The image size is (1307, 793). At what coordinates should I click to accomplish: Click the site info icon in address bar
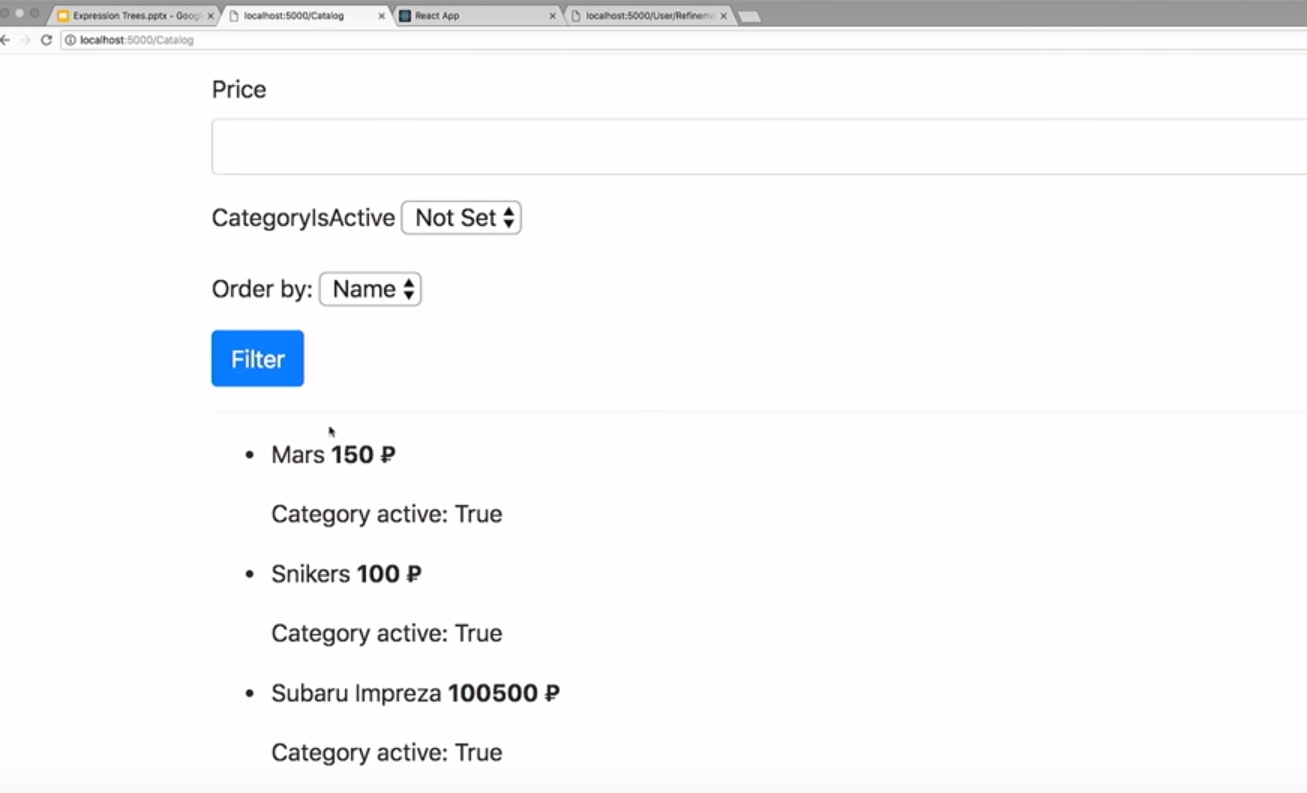coord(70,40)
